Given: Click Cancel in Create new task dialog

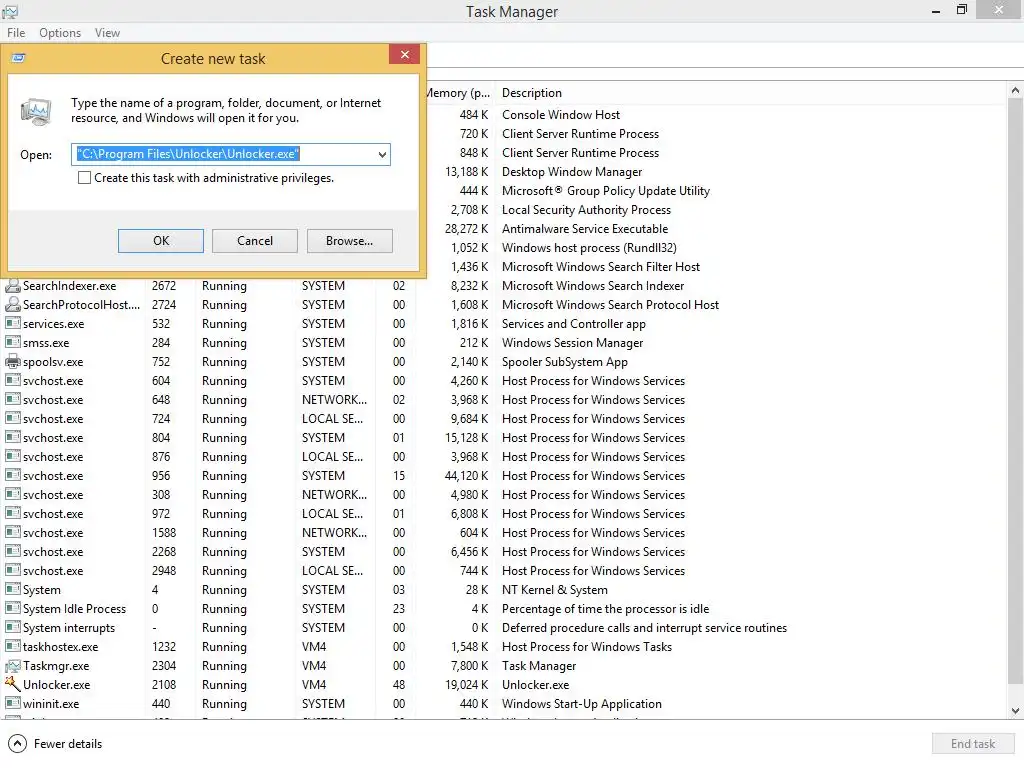Looking at the screenshot, I should coord(255,241).
